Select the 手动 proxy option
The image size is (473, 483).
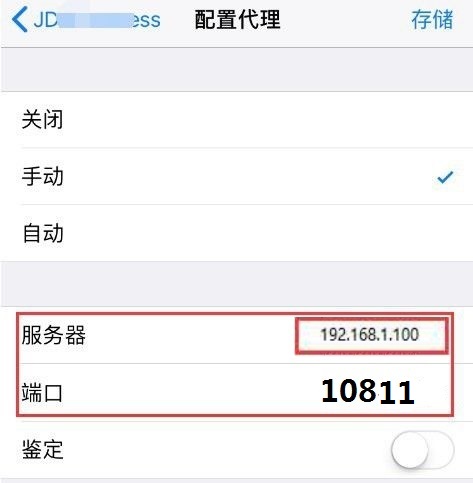pyautogui.click(x=236, y=176)
